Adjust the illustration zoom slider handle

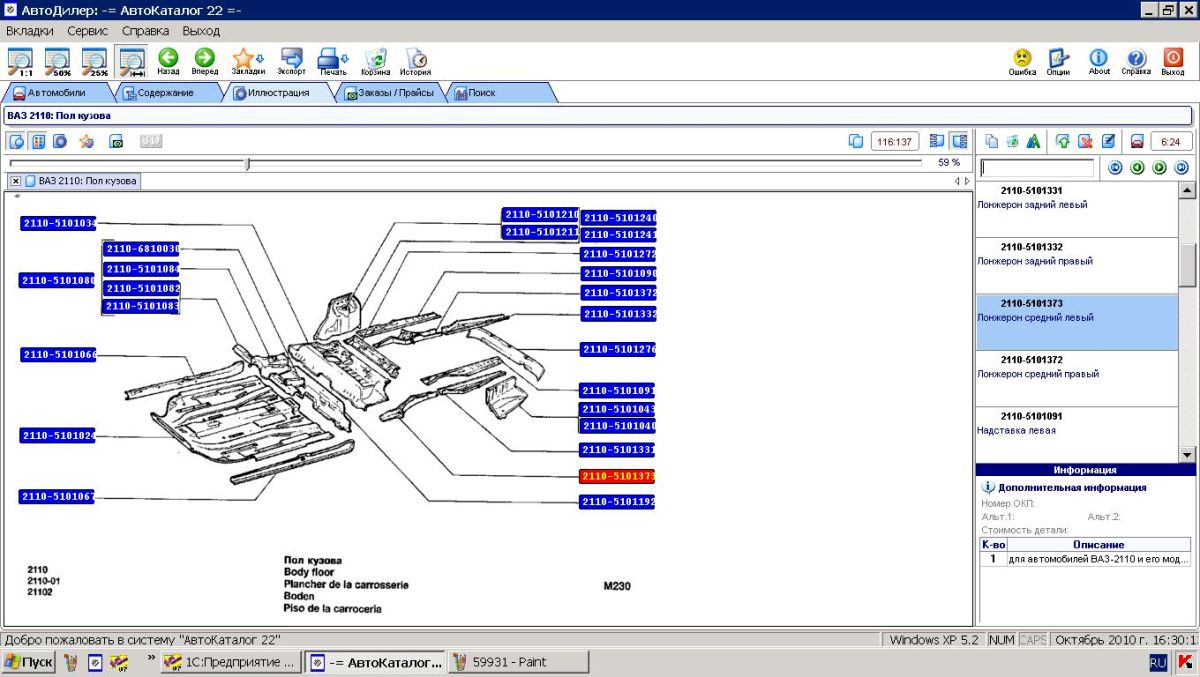click(248, 163)
